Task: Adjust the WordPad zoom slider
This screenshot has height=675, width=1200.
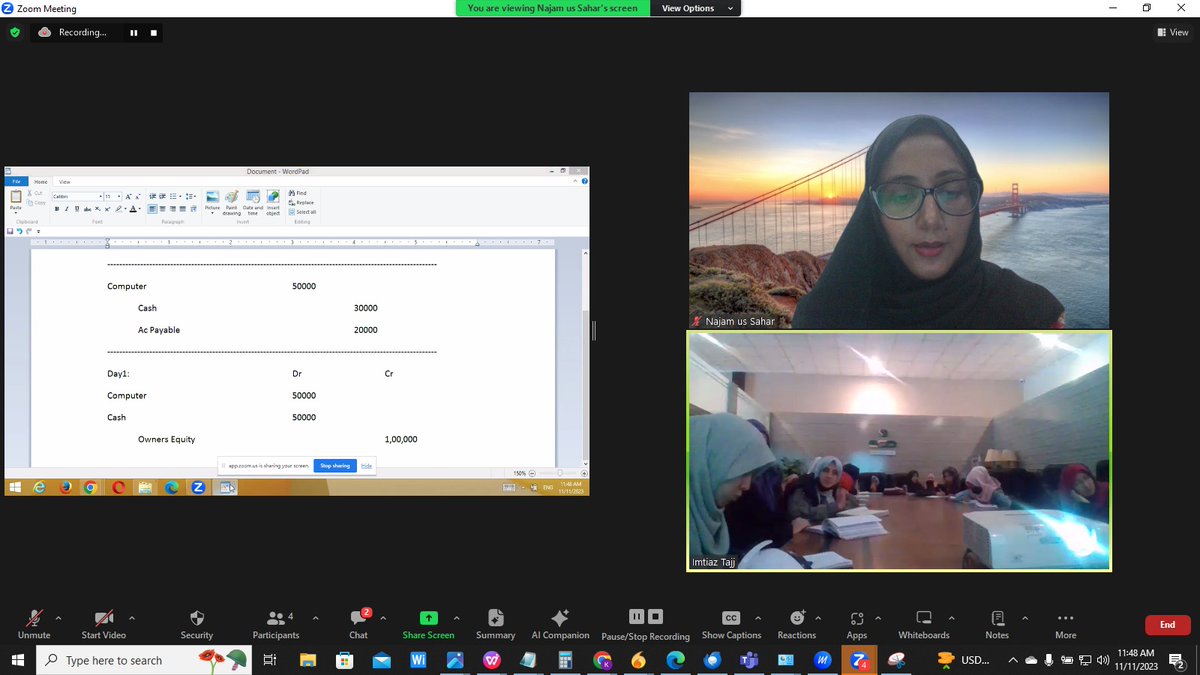Action: (558, 473)
